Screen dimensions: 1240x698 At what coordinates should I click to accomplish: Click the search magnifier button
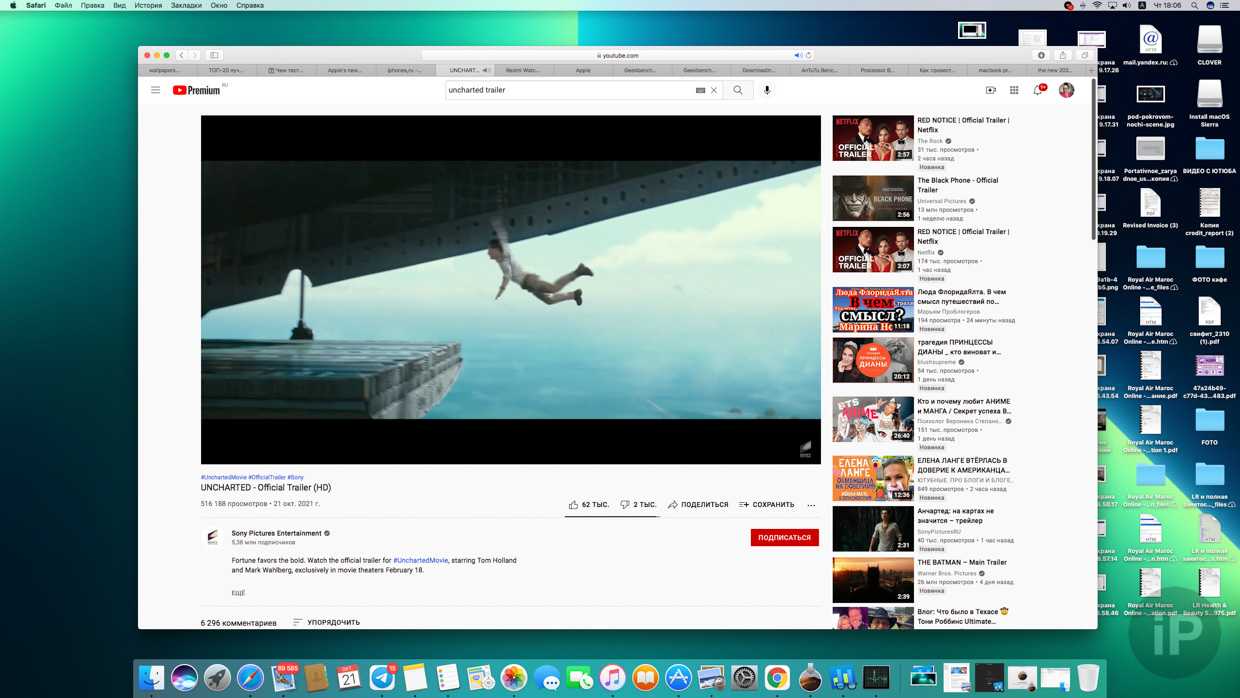pyautogui.click(x=738, y=90)
